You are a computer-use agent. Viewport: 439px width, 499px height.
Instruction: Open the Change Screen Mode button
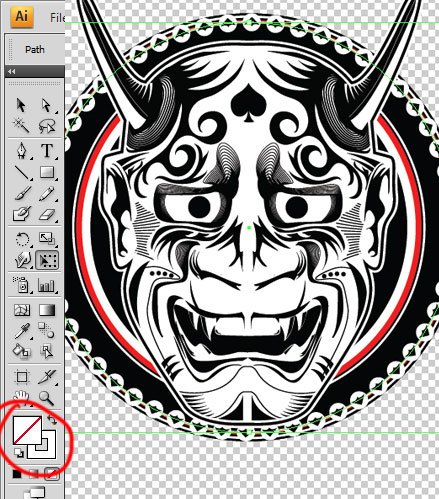[36, 493]
